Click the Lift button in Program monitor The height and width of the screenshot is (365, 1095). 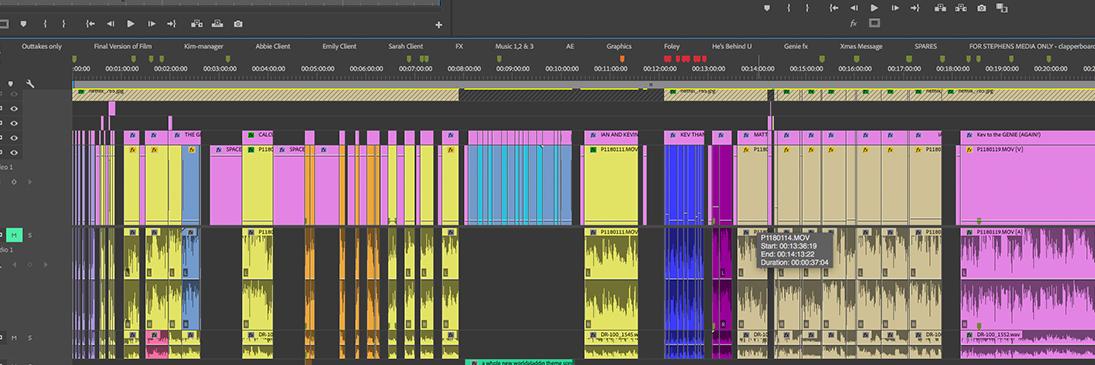click(941, 8)
